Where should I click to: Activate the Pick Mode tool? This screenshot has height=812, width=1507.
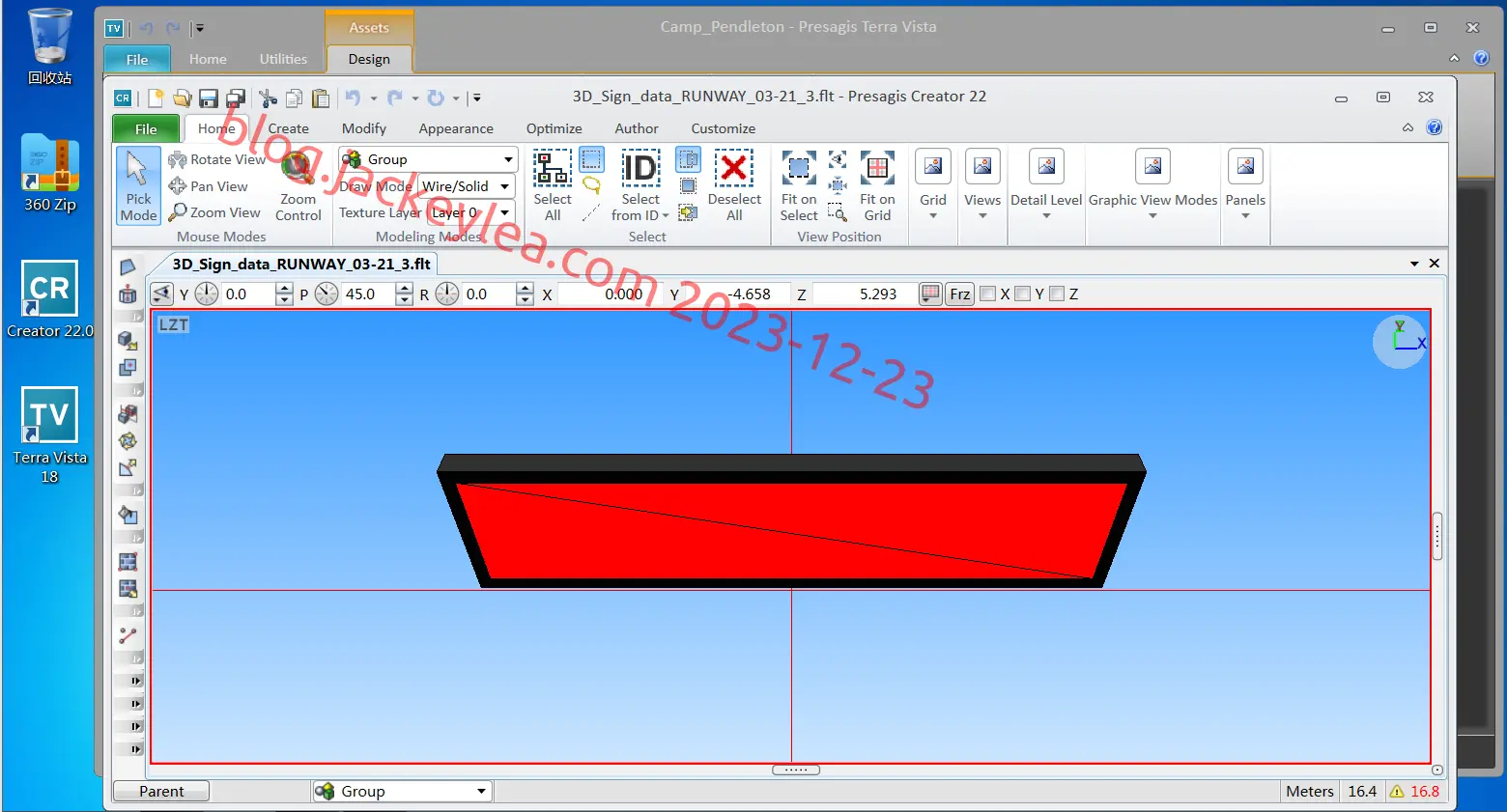(138, 186)
